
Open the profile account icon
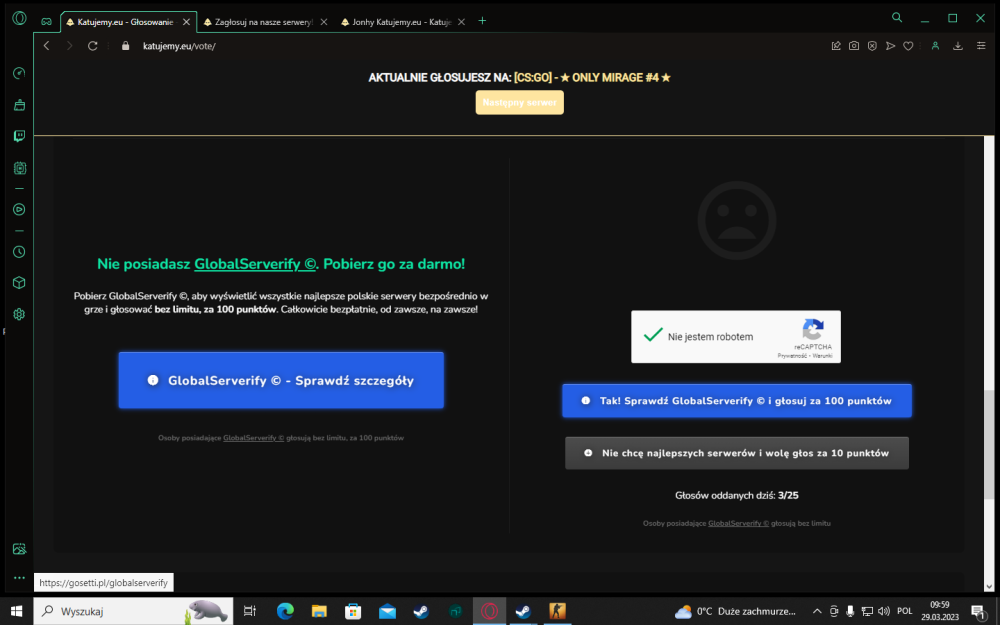(x=935, y=46)
